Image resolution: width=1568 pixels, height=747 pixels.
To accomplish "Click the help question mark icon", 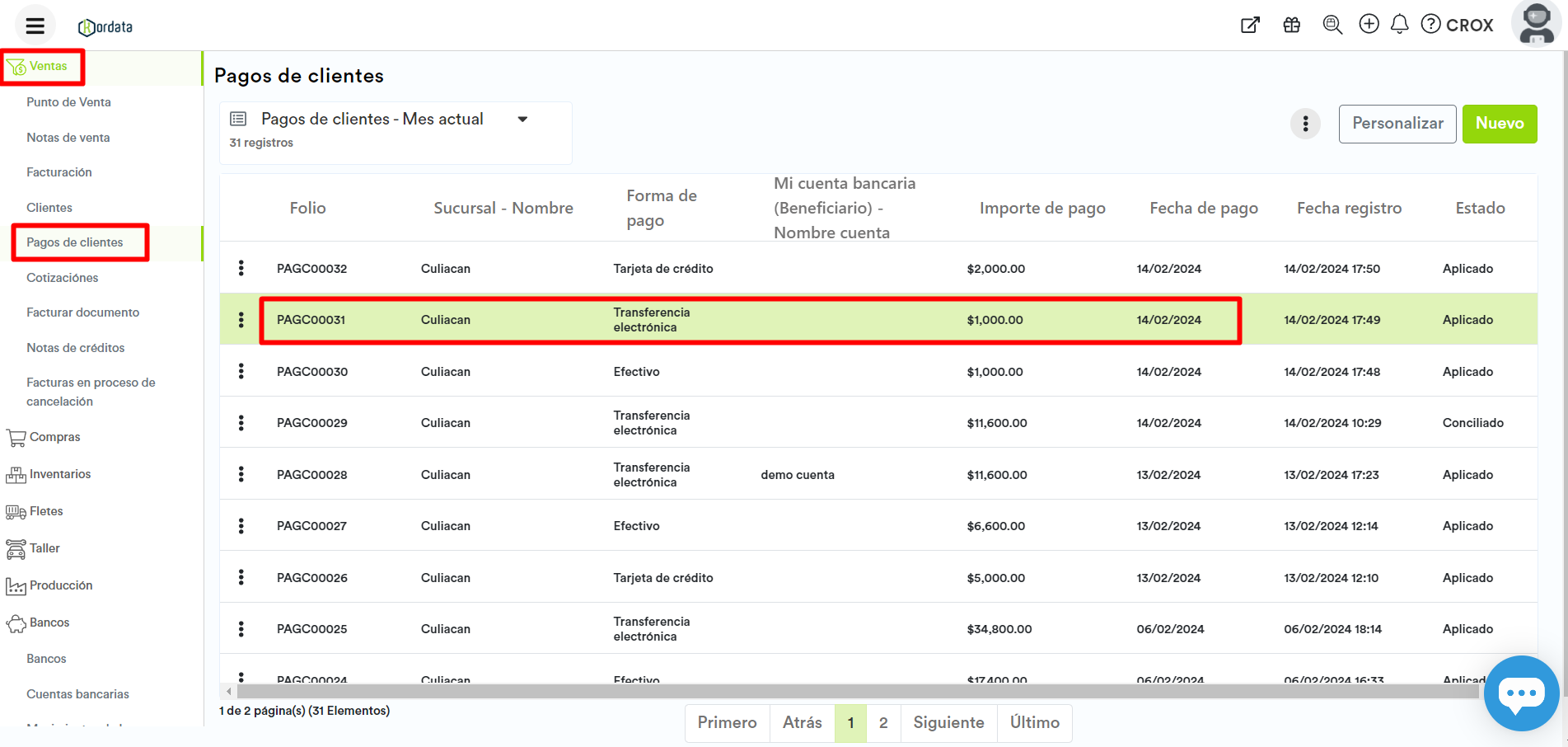I will click(x=1431, y=25).
